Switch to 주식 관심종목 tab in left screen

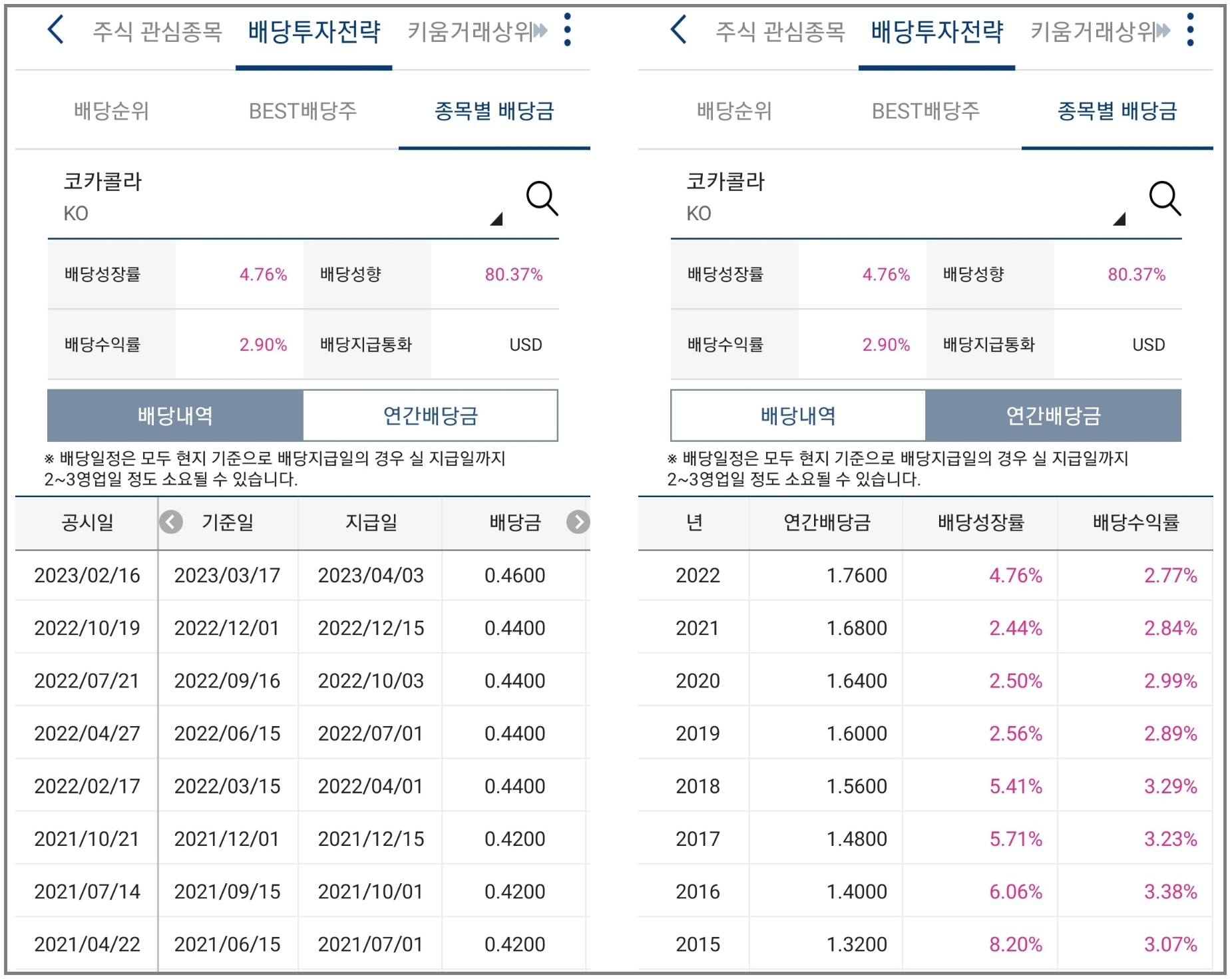[157, 31]
